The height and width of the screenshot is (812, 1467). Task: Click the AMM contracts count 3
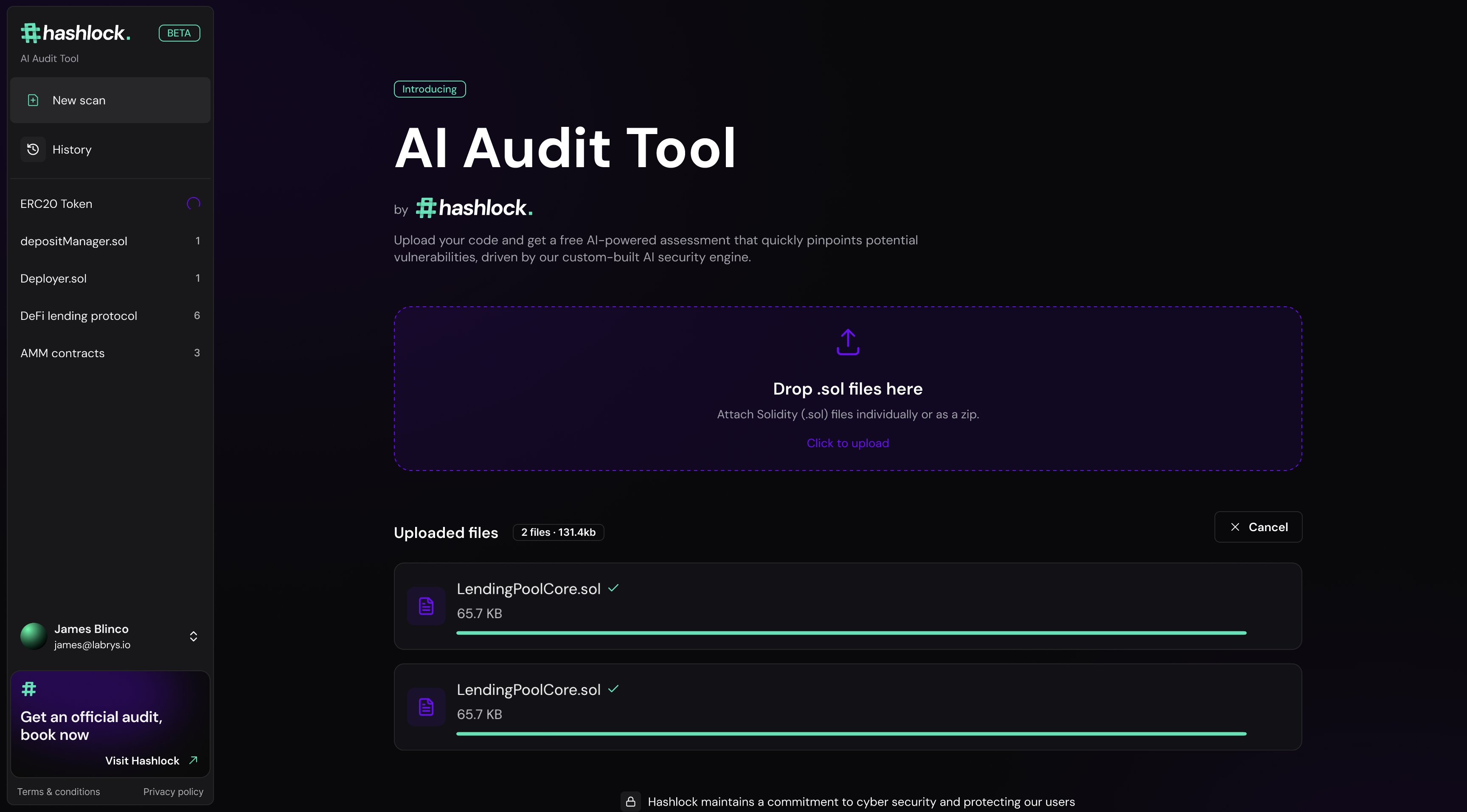point(197,353)
